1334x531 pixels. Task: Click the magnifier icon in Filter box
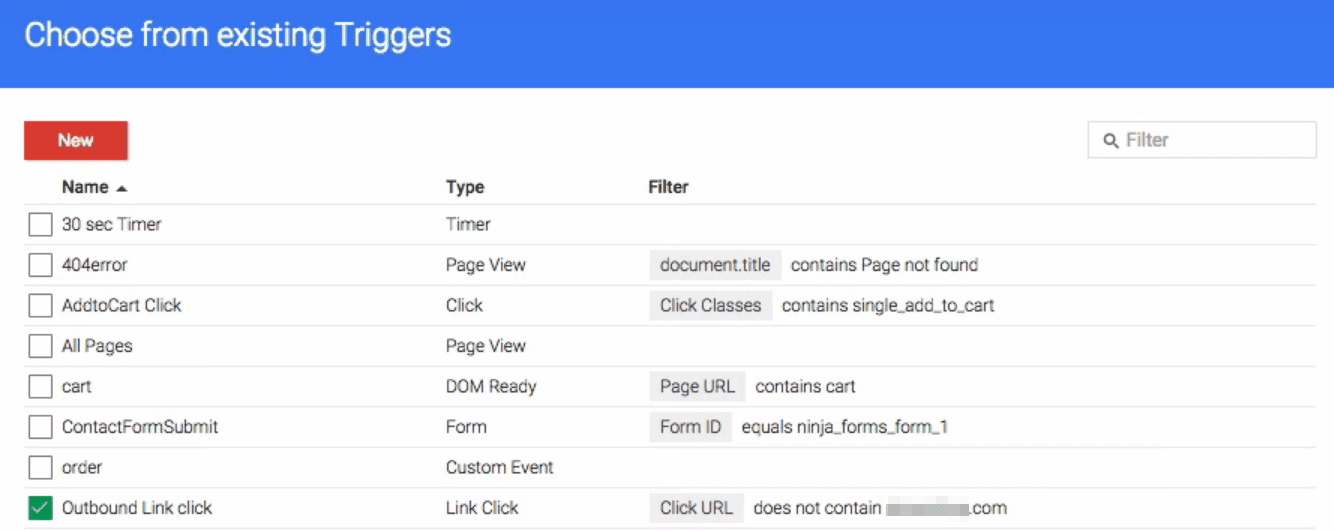pos(1110,141)
